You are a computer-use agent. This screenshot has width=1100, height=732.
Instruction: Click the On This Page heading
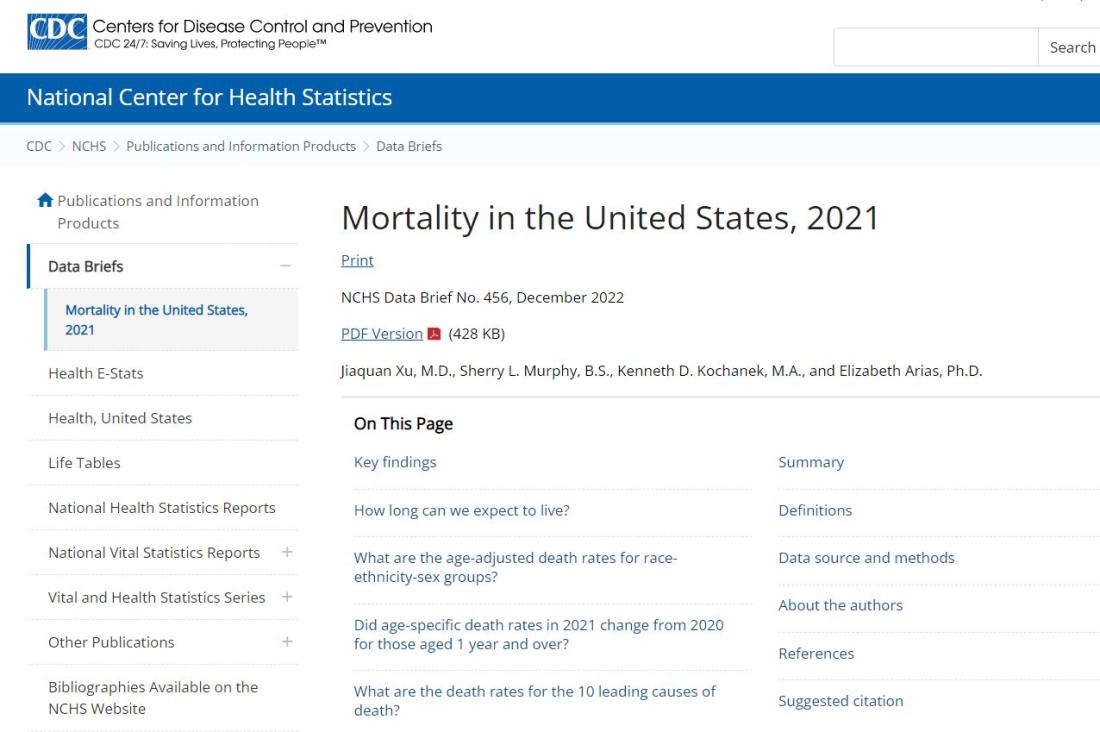(x=403, y=423)
